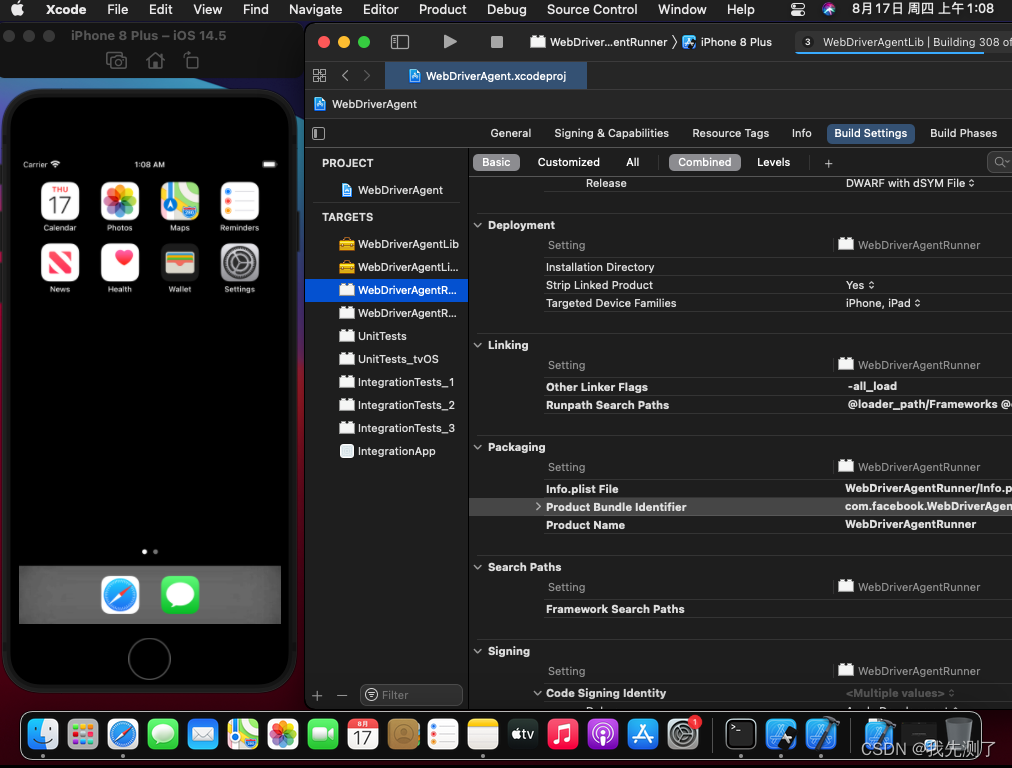Open the Product menu in menu bar
1012x768 pixels.
442,9
